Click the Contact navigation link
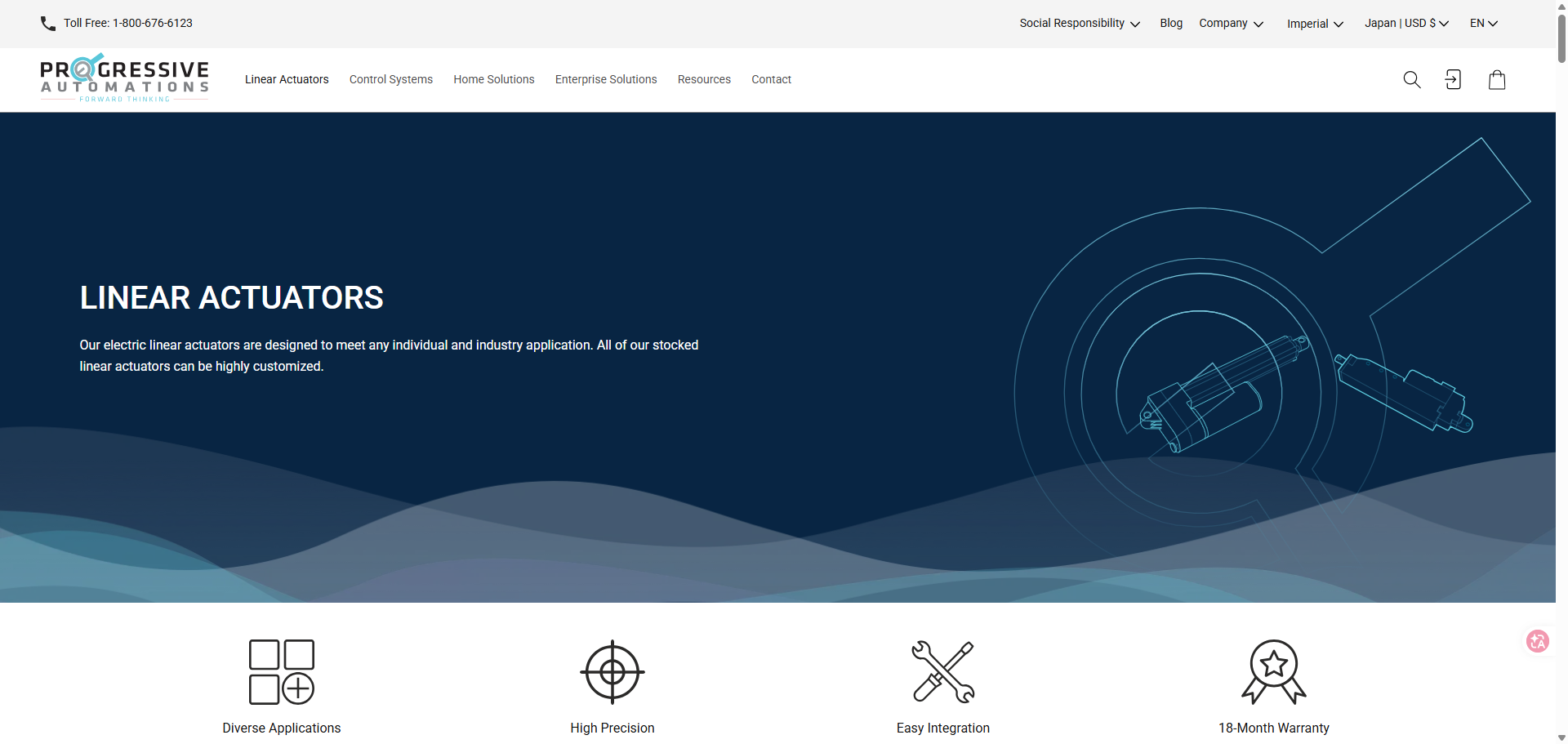The image size is (1568, 744). pyautogui.click(x=771, y=79)
